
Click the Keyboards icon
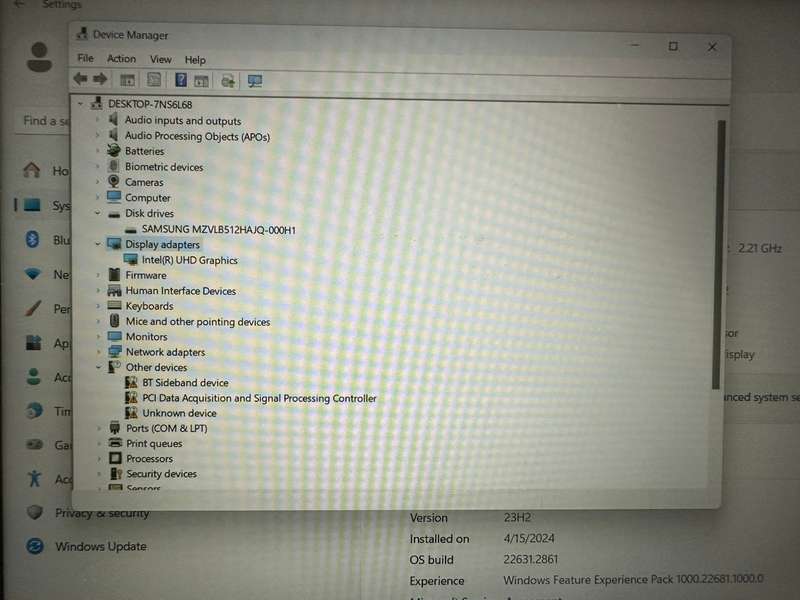(114, 305)
